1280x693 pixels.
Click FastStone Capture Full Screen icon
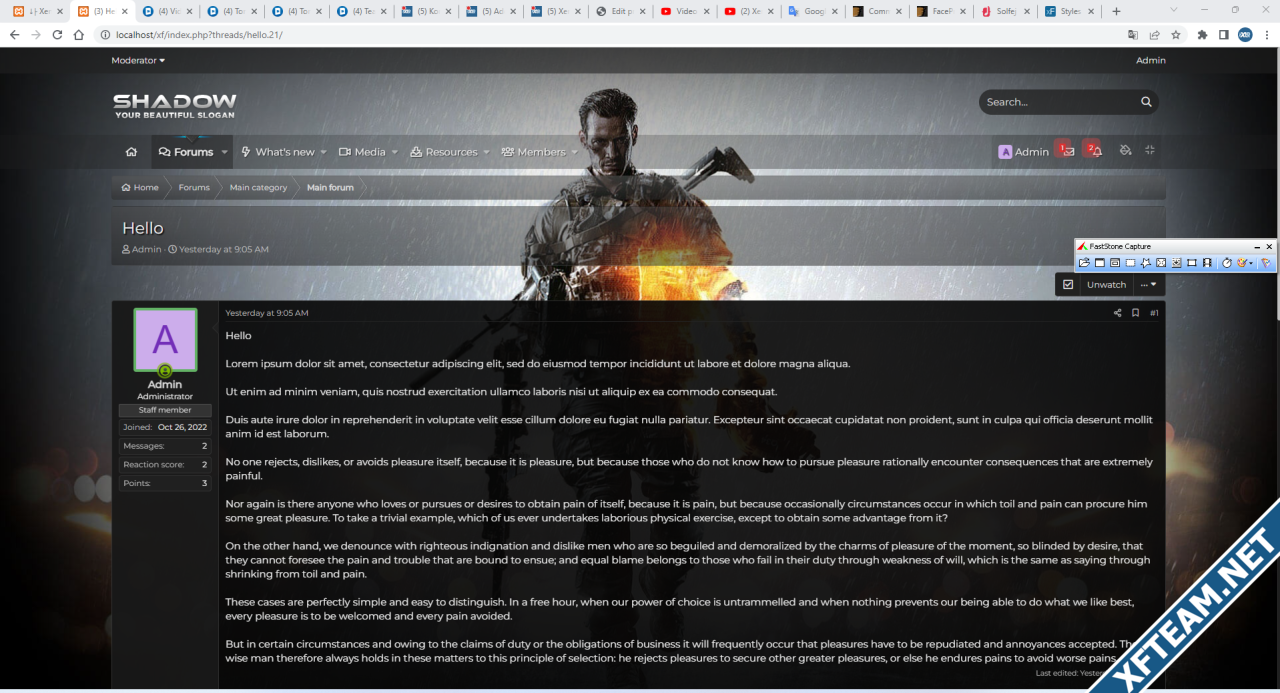1161,263
